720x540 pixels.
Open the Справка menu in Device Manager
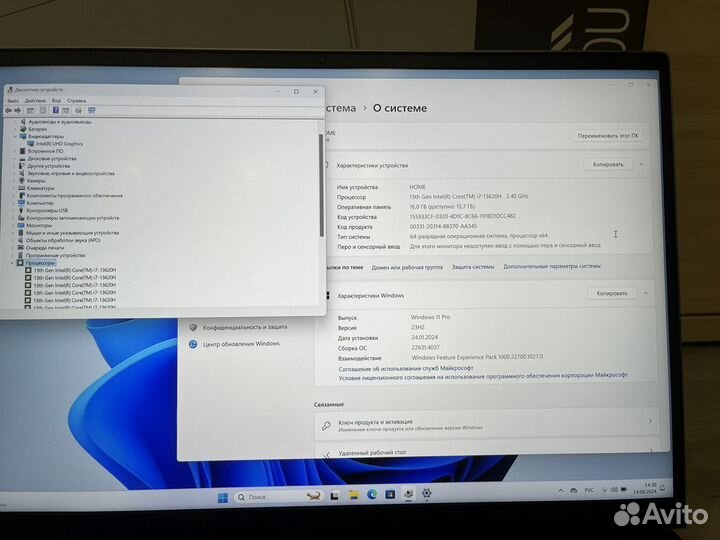(x=76, y=101)
